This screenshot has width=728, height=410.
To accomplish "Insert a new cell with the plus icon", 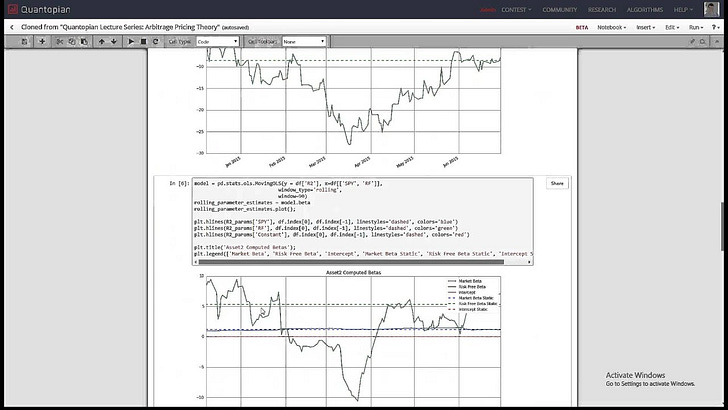I will [x=42, y=41].
